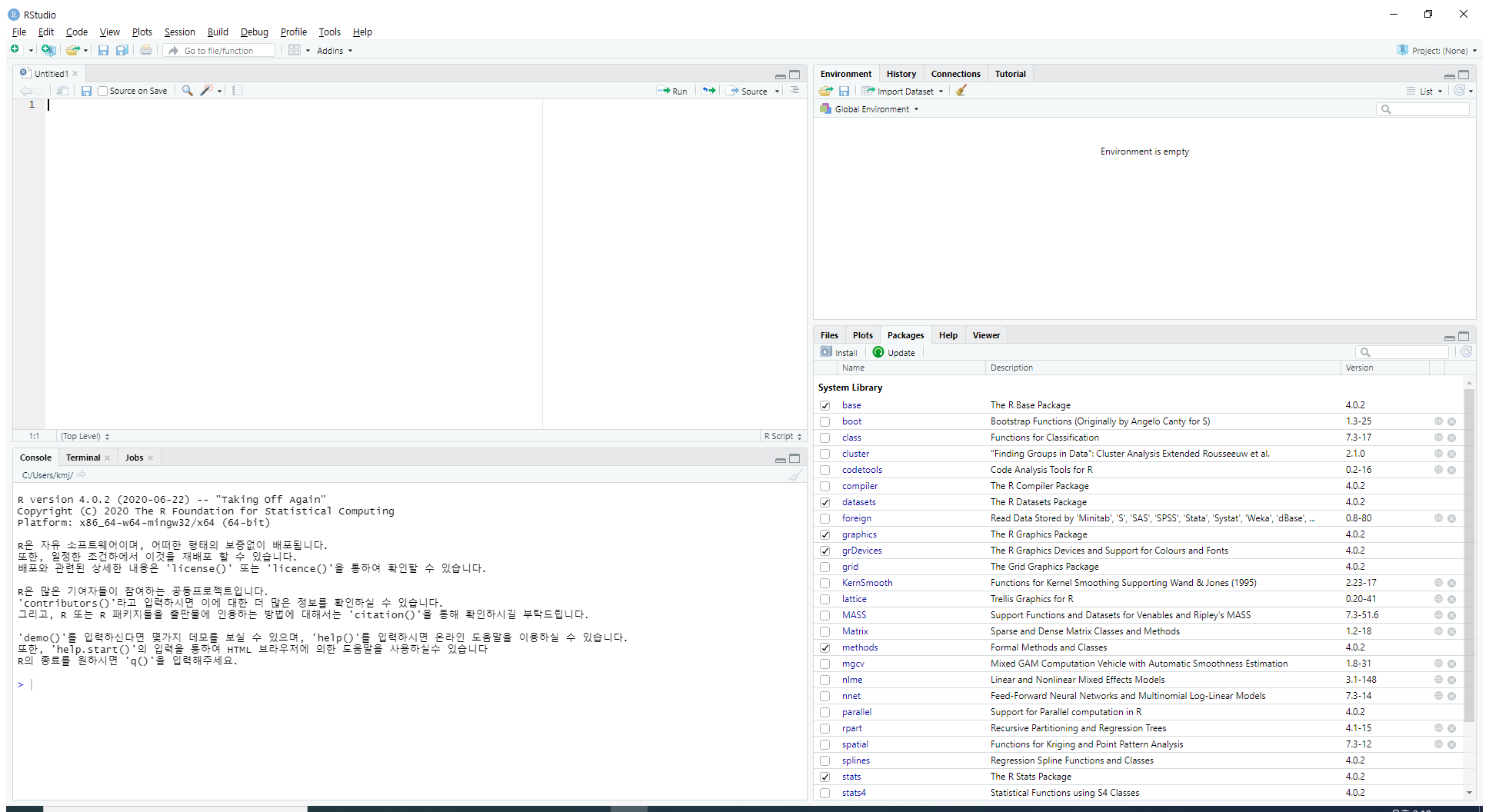Click the Run button
The height and width of the screenshot is (812, 1489).
click(672, 91)
